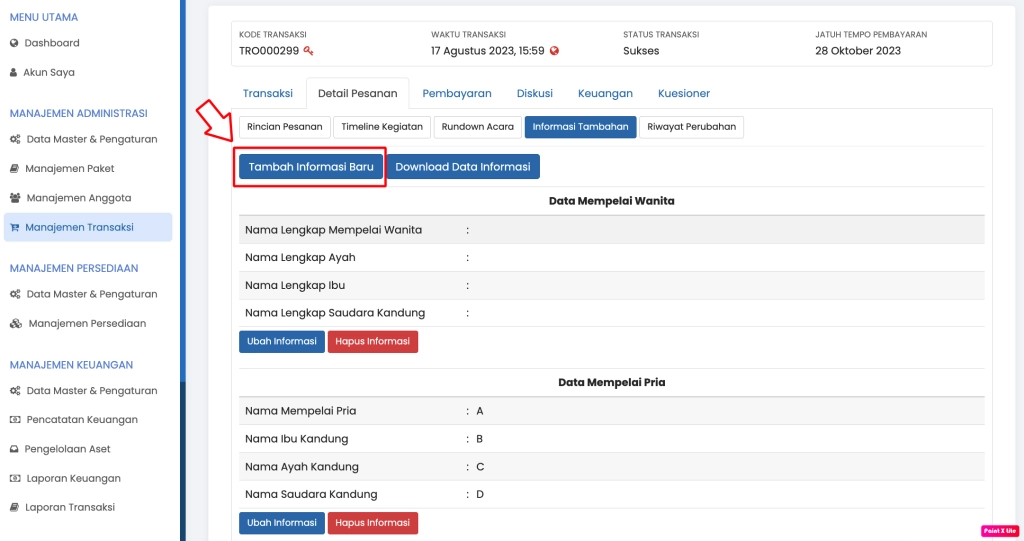This screenshot has width=1024, height=541.
Task: Click the Manajemen Persediaan boxes icon
Action: coord(15,324)
